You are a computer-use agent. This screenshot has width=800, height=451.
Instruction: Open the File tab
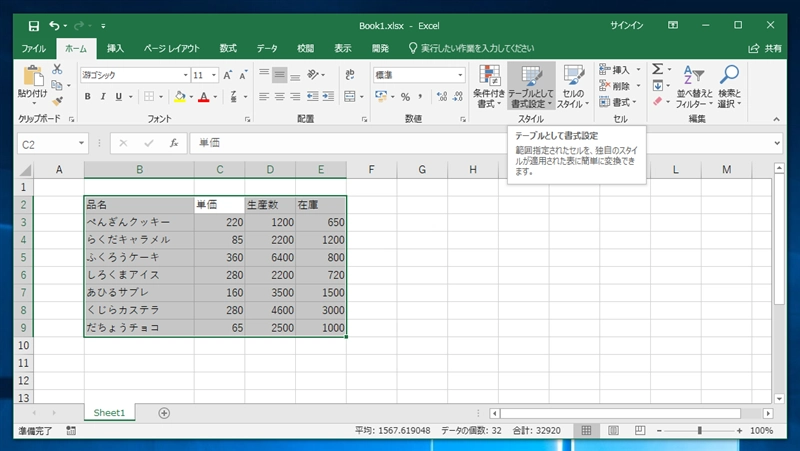(34, 48)
